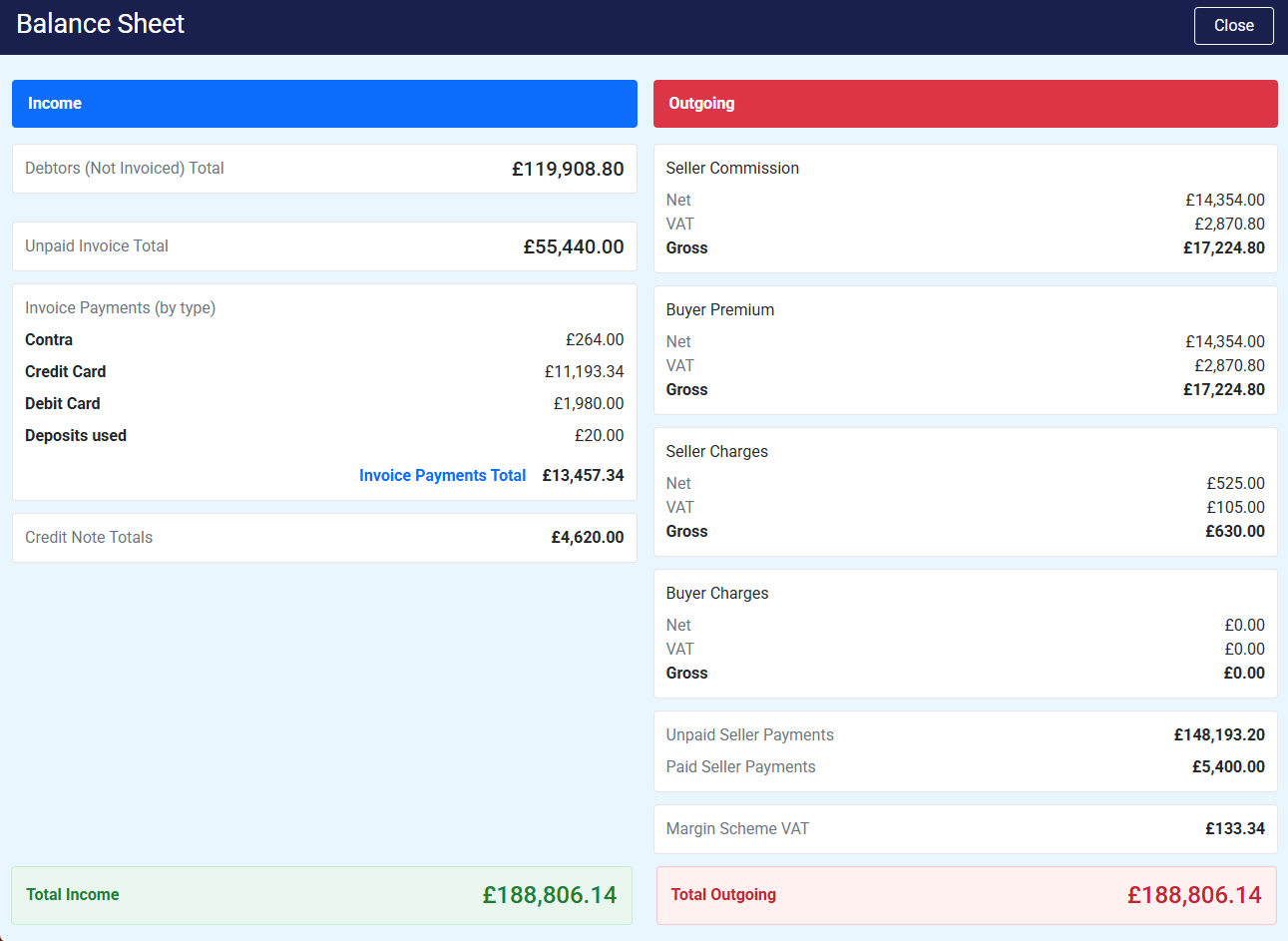1288x941 pixels.
Task: Select the 'Credit Card' payment label
Action: pos(65,372)
